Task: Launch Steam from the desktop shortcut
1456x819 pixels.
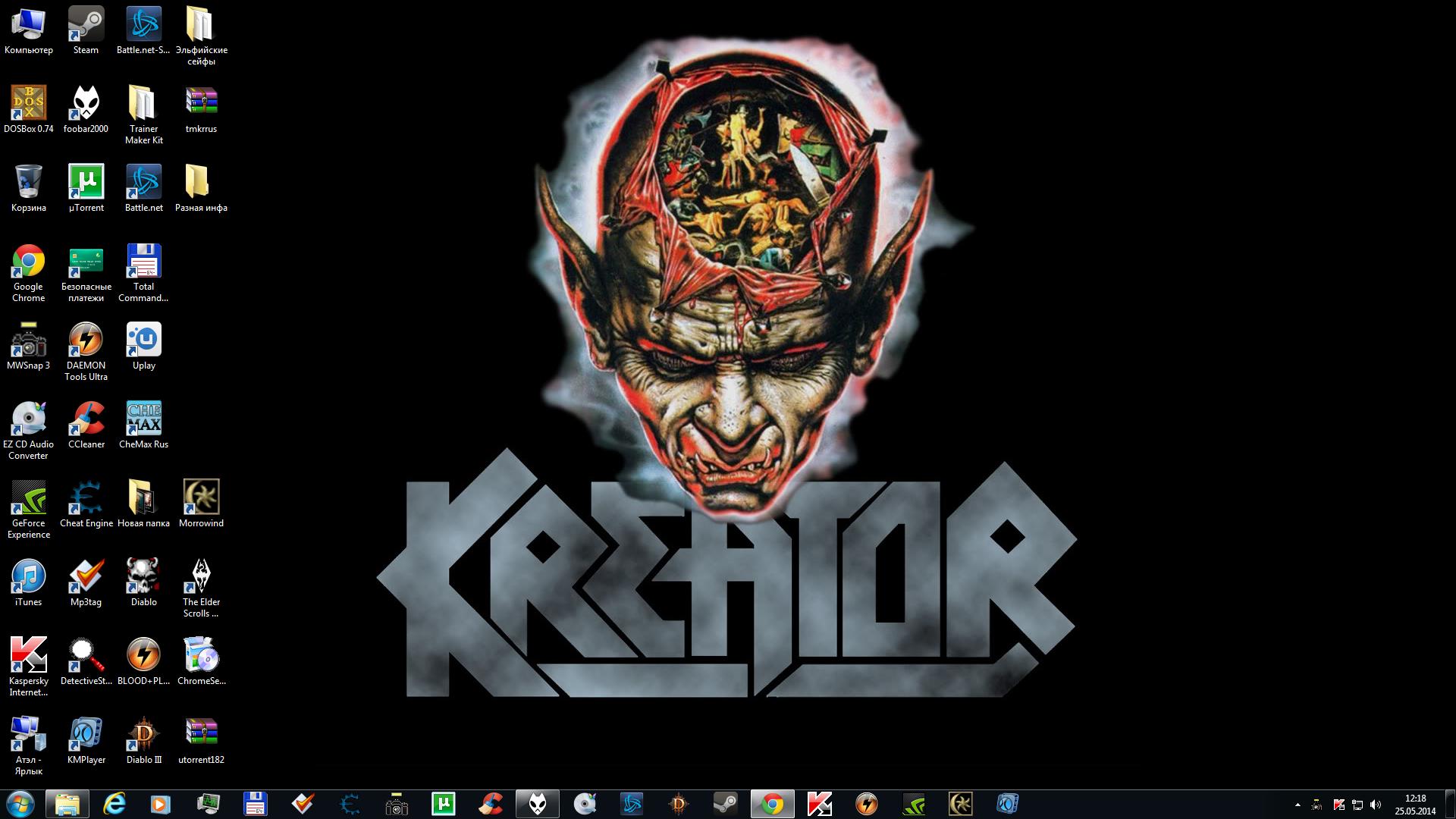Action: [86, 32]
